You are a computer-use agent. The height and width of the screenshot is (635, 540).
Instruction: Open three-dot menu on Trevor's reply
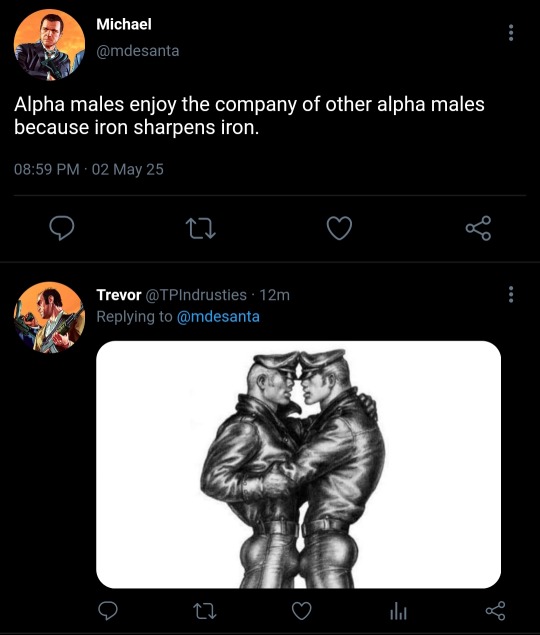coord(511,294)
